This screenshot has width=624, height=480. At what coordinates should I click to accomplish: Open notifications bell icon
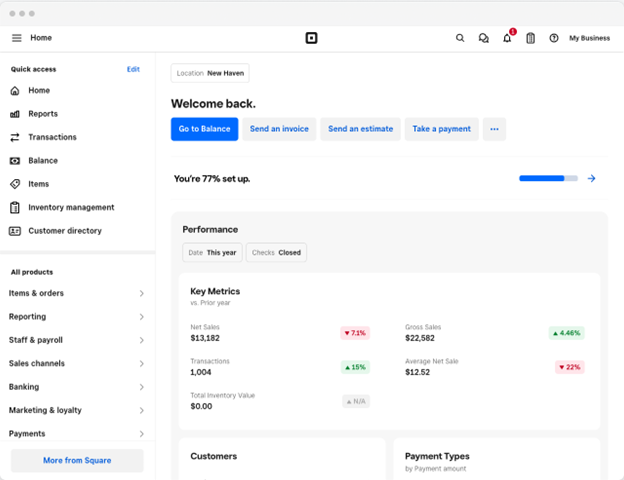[x=507, y=38]
